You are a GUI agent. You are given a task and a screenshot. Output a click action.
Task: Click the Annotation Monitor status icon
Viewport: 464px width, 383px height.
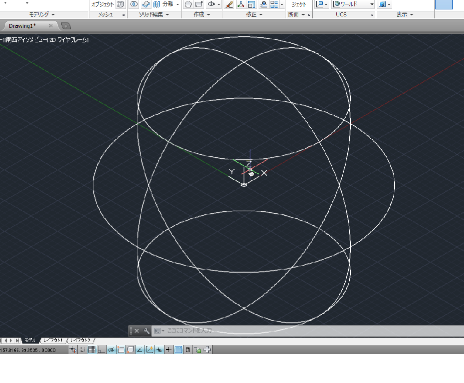pyautogui.click(x=207, y=350)
